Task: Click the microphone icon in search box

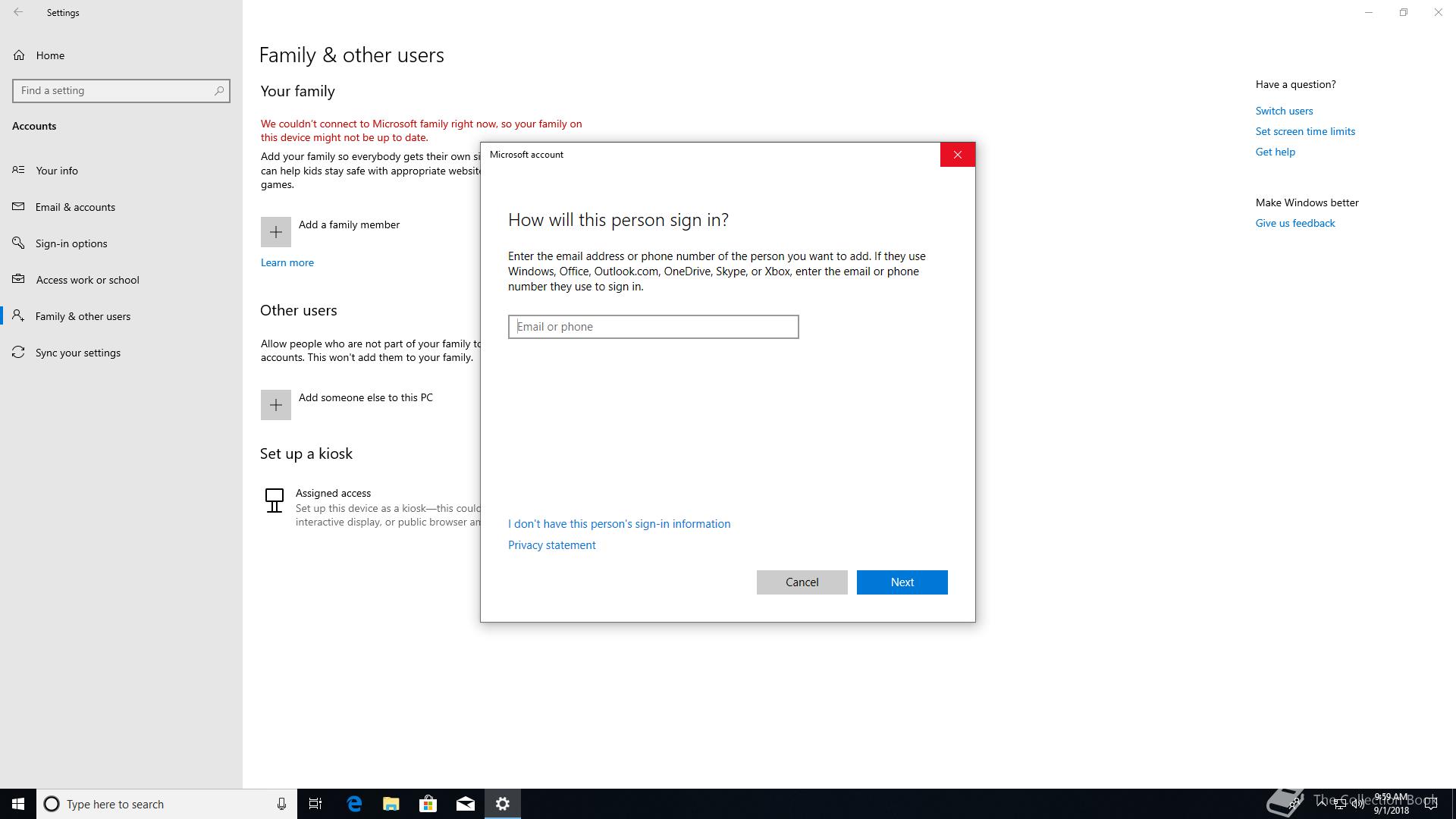Action: point(281,804)
